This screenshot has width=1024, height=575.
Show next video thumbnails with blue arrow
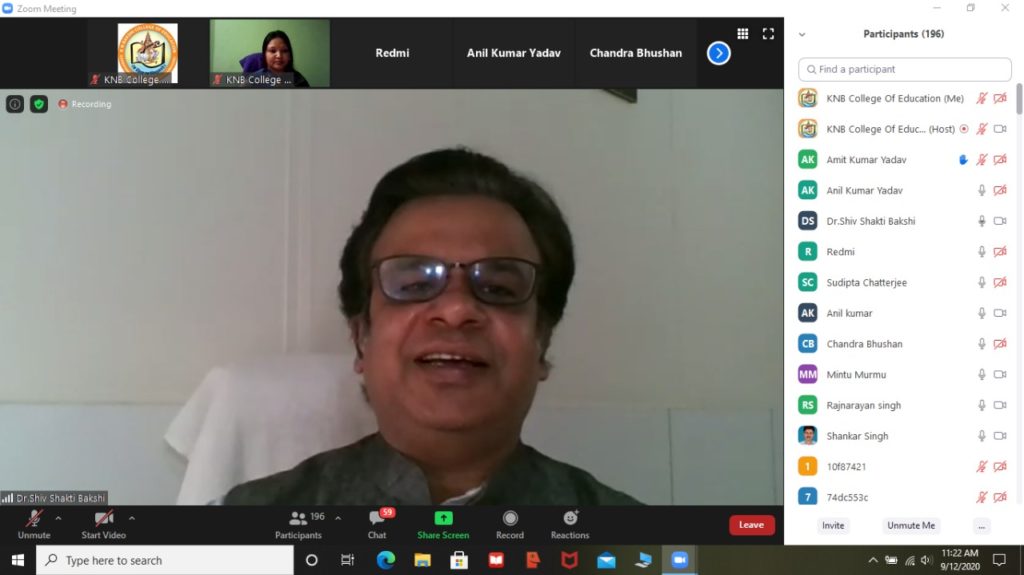718,53
